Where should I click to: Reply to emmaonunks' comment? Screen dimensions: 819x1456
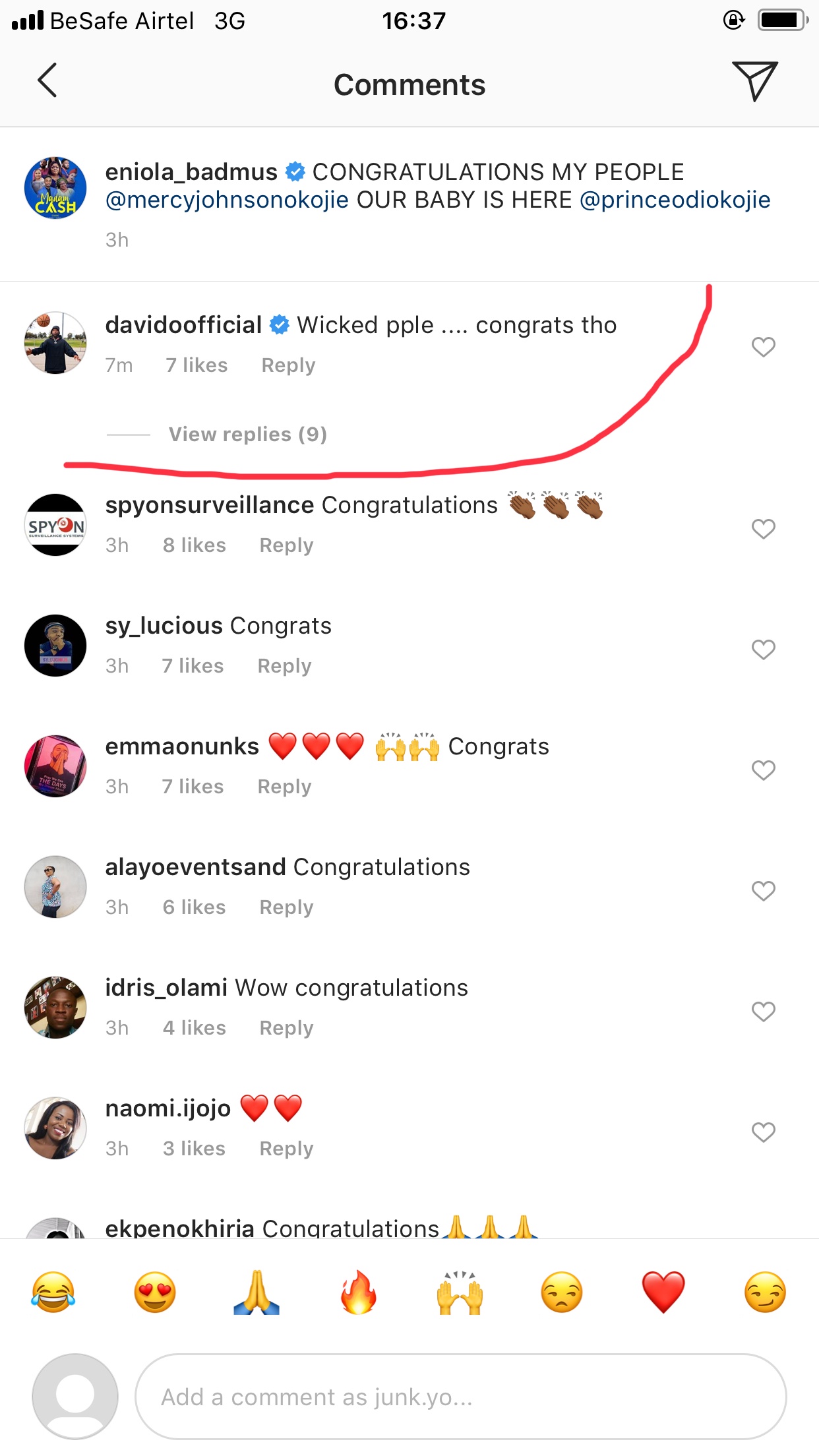click(284, 787)
